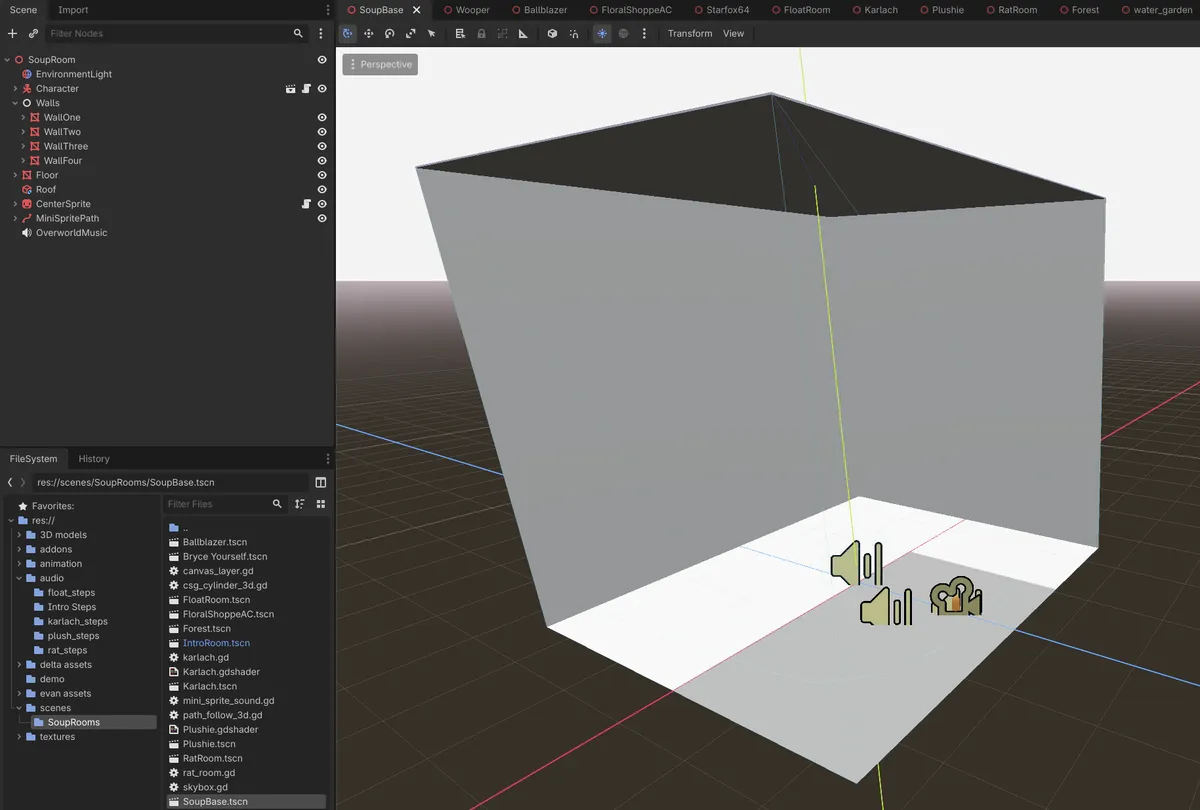Expand the textures folder

pos(18,737)
